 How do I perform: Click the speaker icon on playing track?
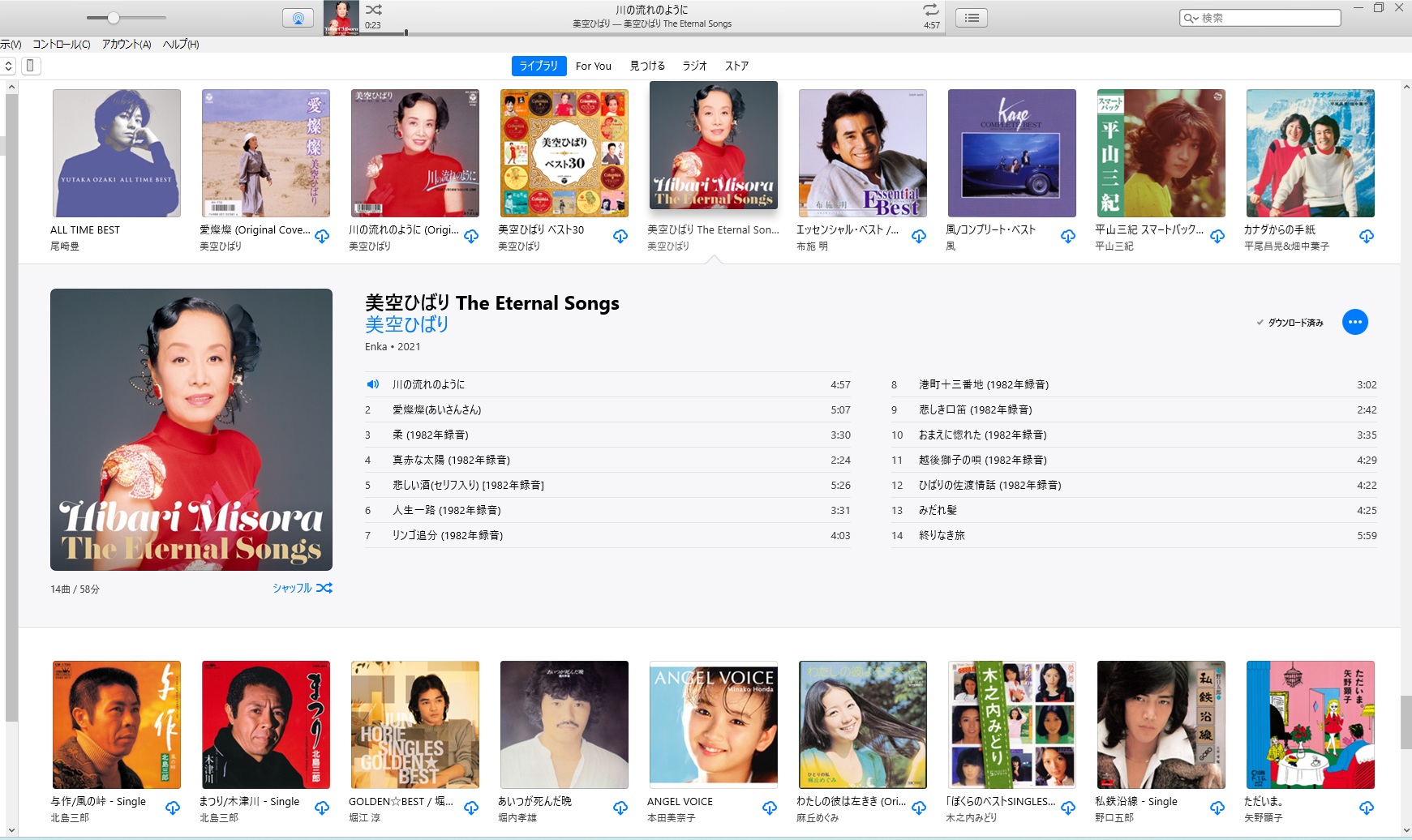(x=373, y=384)
